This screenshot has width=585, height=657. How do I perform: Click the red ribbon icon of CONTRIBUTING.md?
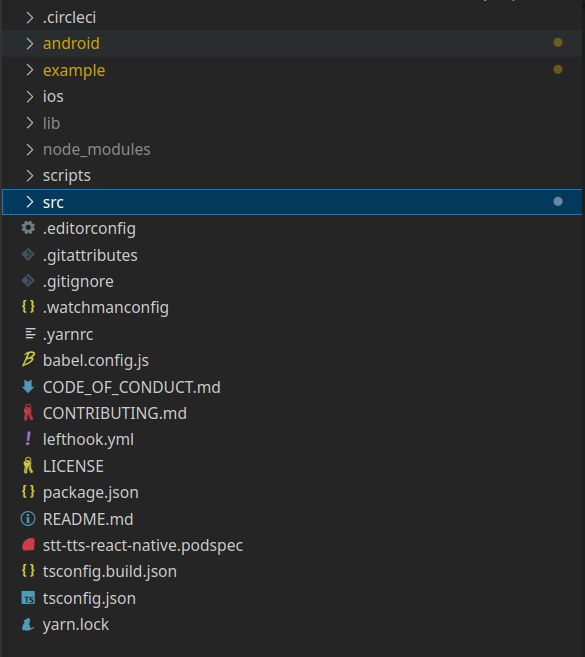[x=28, y=413]
